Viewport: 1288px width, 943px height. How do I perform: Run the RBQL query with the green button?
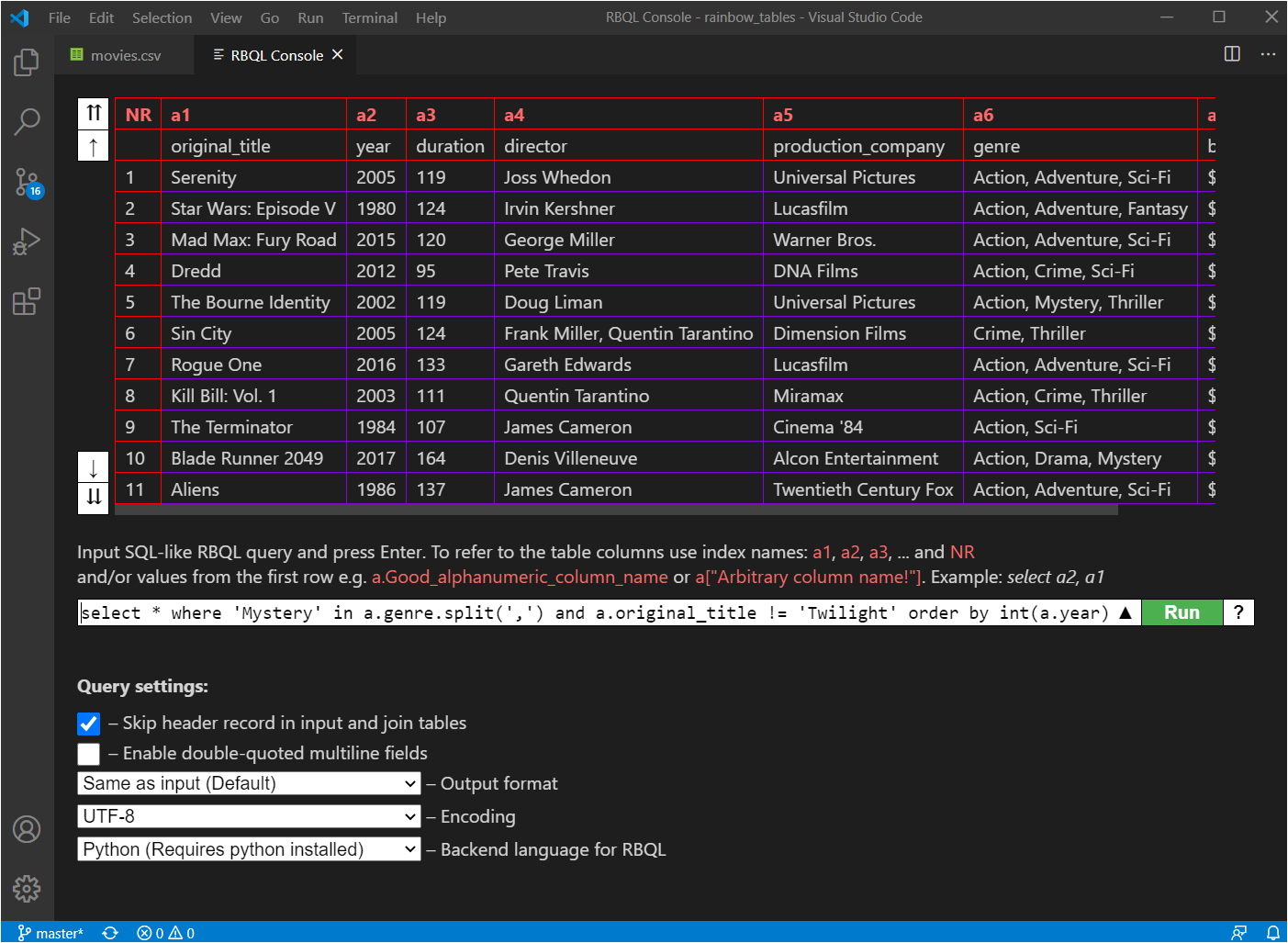(x=1182, y=612)
